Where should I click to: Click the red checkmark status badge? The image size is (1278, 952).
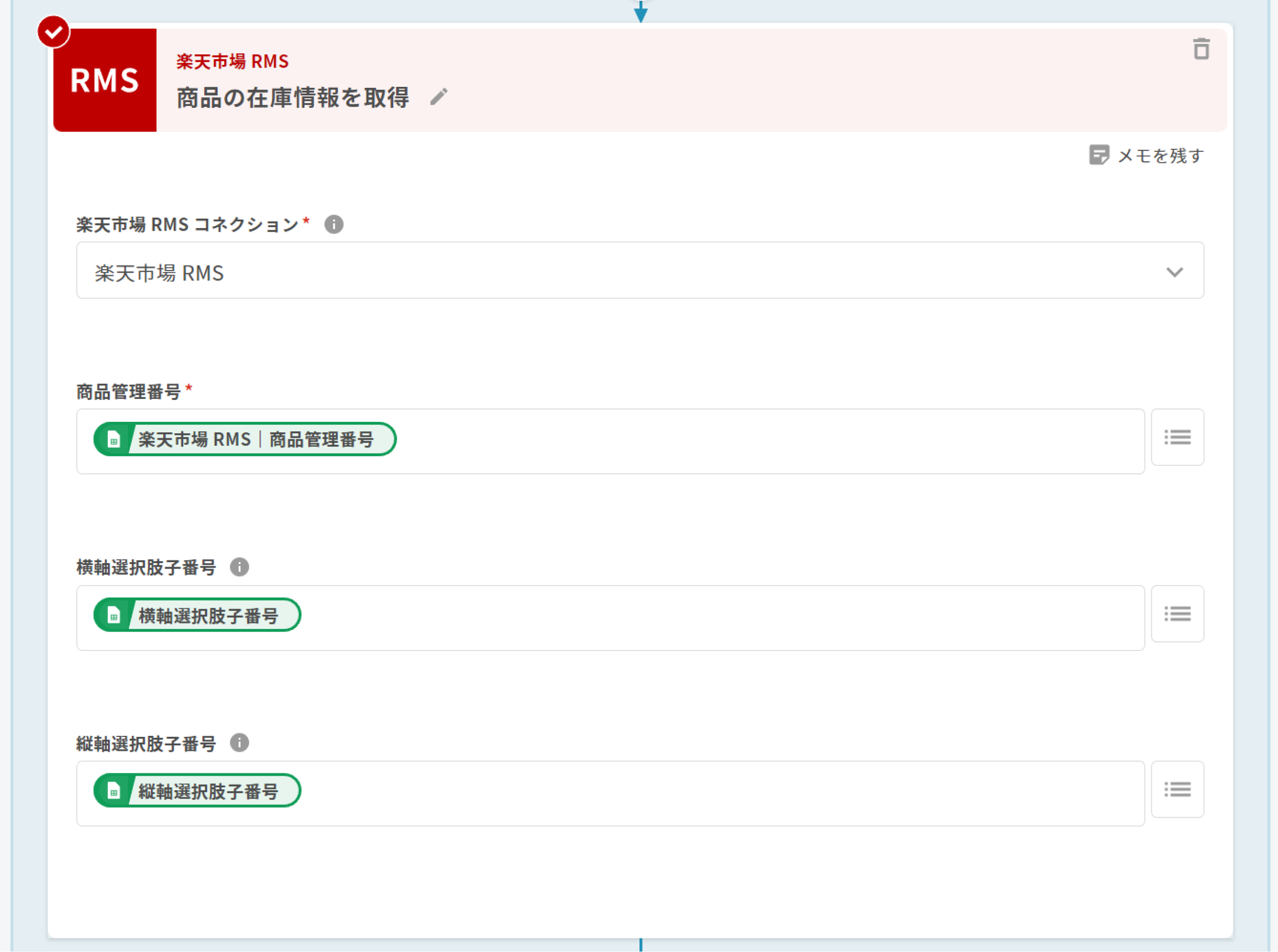coord(53,31)
